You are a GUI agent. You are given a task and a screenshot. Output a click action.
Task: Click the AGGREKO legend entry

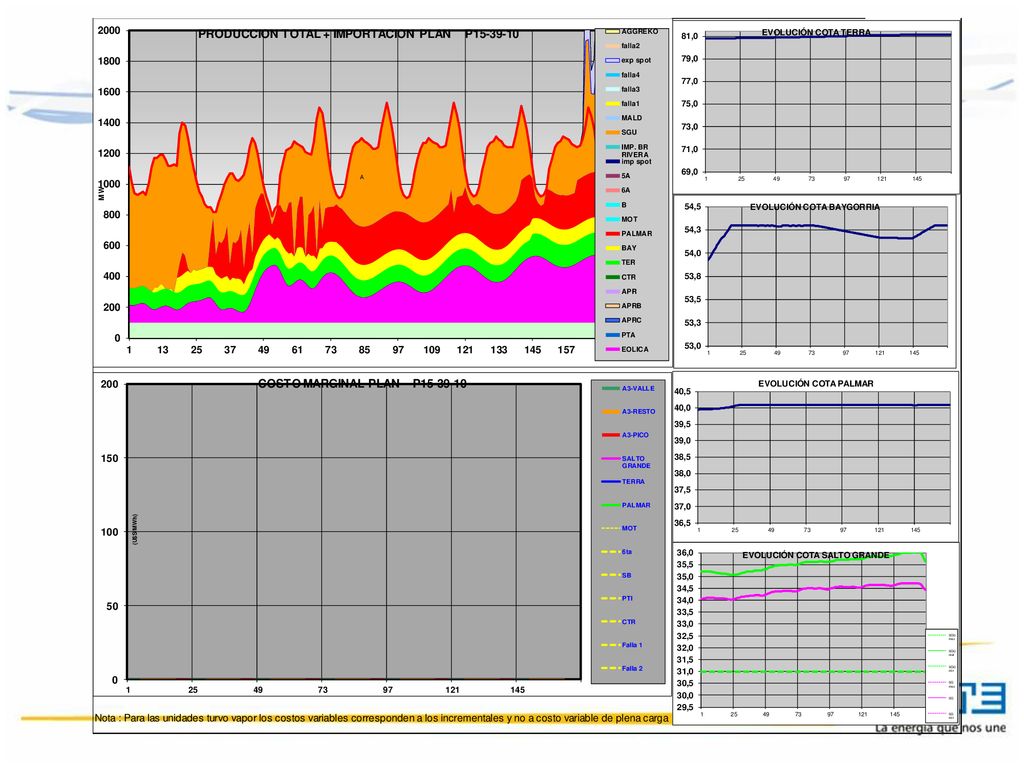pos(632,31)
